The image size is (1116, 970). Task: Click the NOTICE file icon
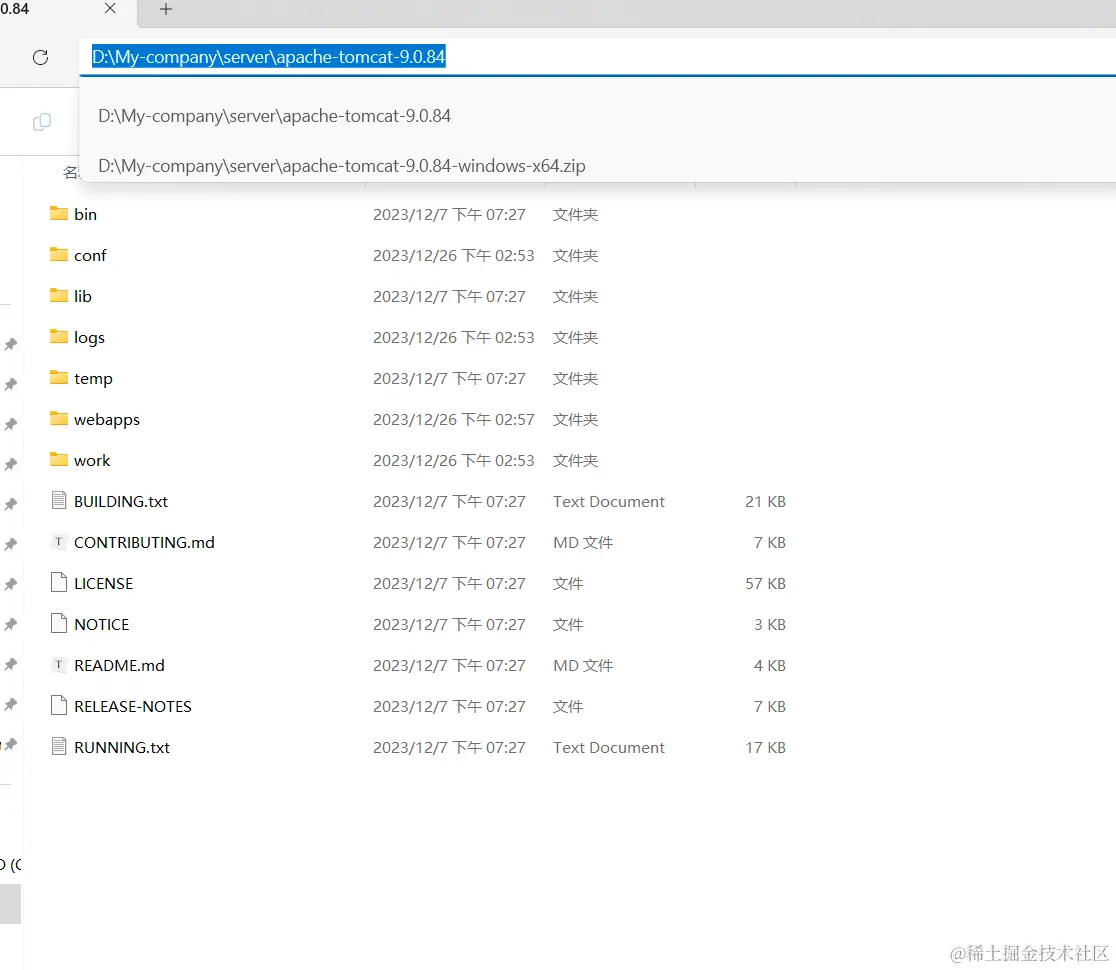tap(59, 623)
